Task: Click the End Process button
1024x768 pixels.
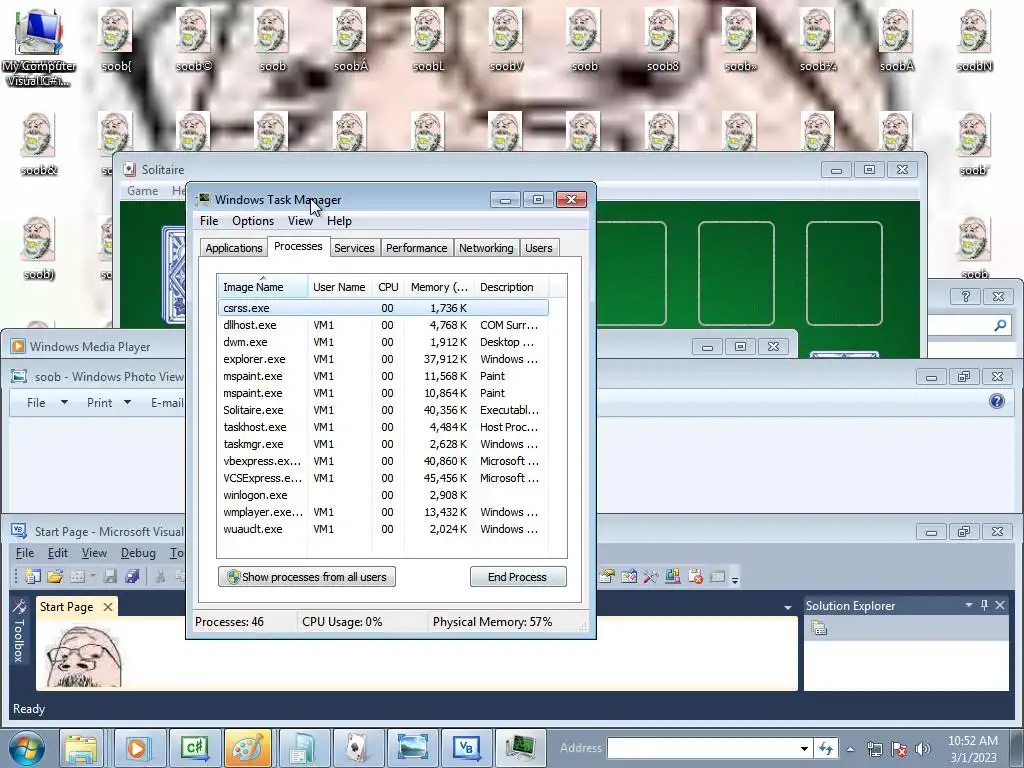Action: (x=518, y=577)
